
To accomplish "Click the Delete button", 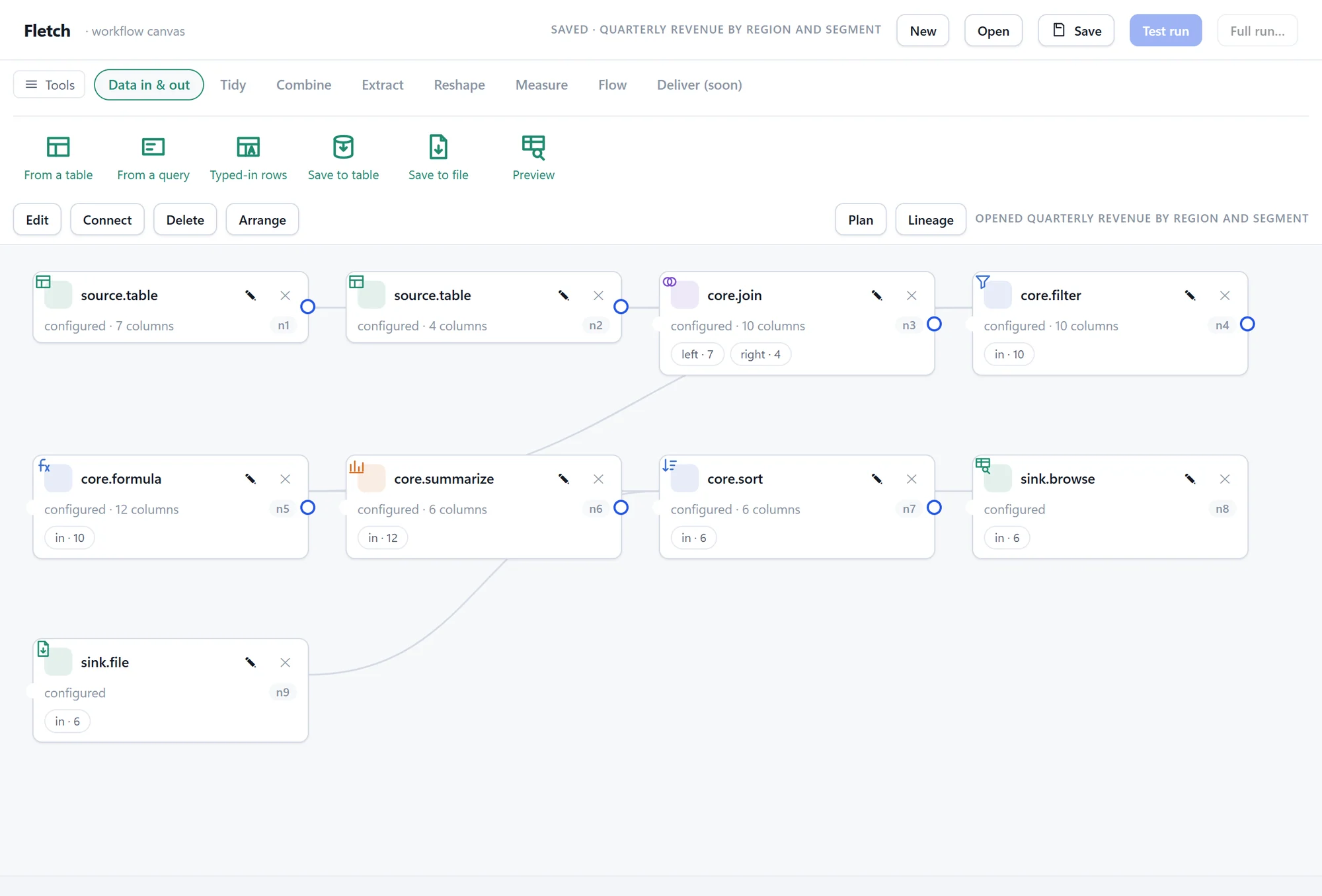I will pyautogui.click(x=185, y=219).
